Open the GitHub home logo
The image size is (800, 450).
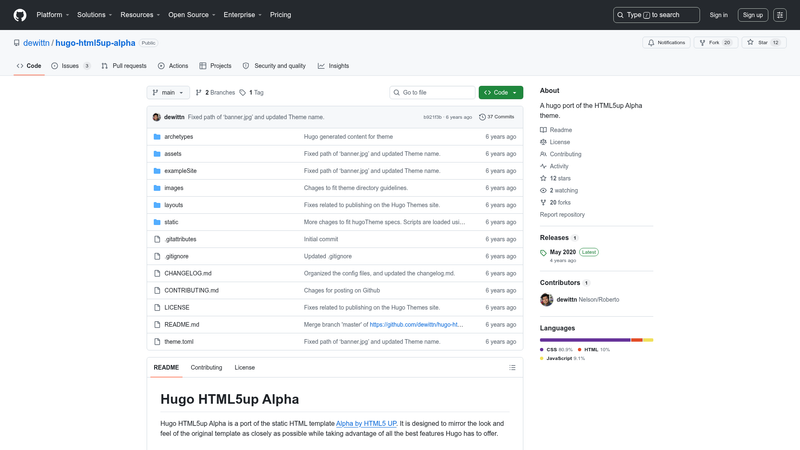click(20, 15)
